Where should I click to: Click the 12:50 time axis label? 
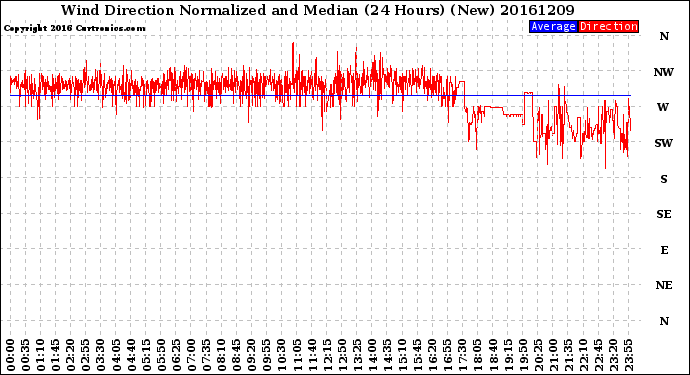click(342, 355)
